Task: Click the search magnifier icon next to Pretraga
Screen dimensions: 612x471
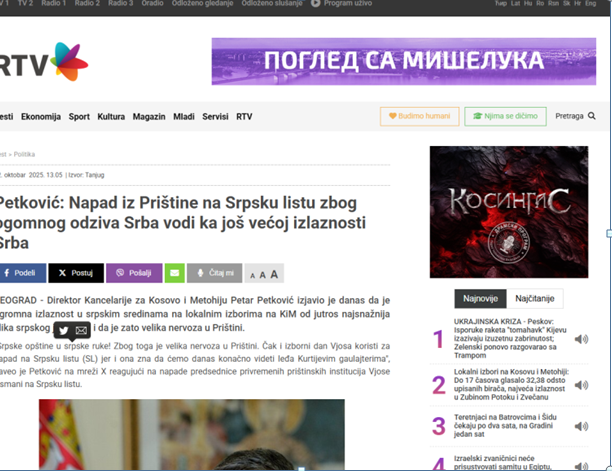Action: pos(592,116)
